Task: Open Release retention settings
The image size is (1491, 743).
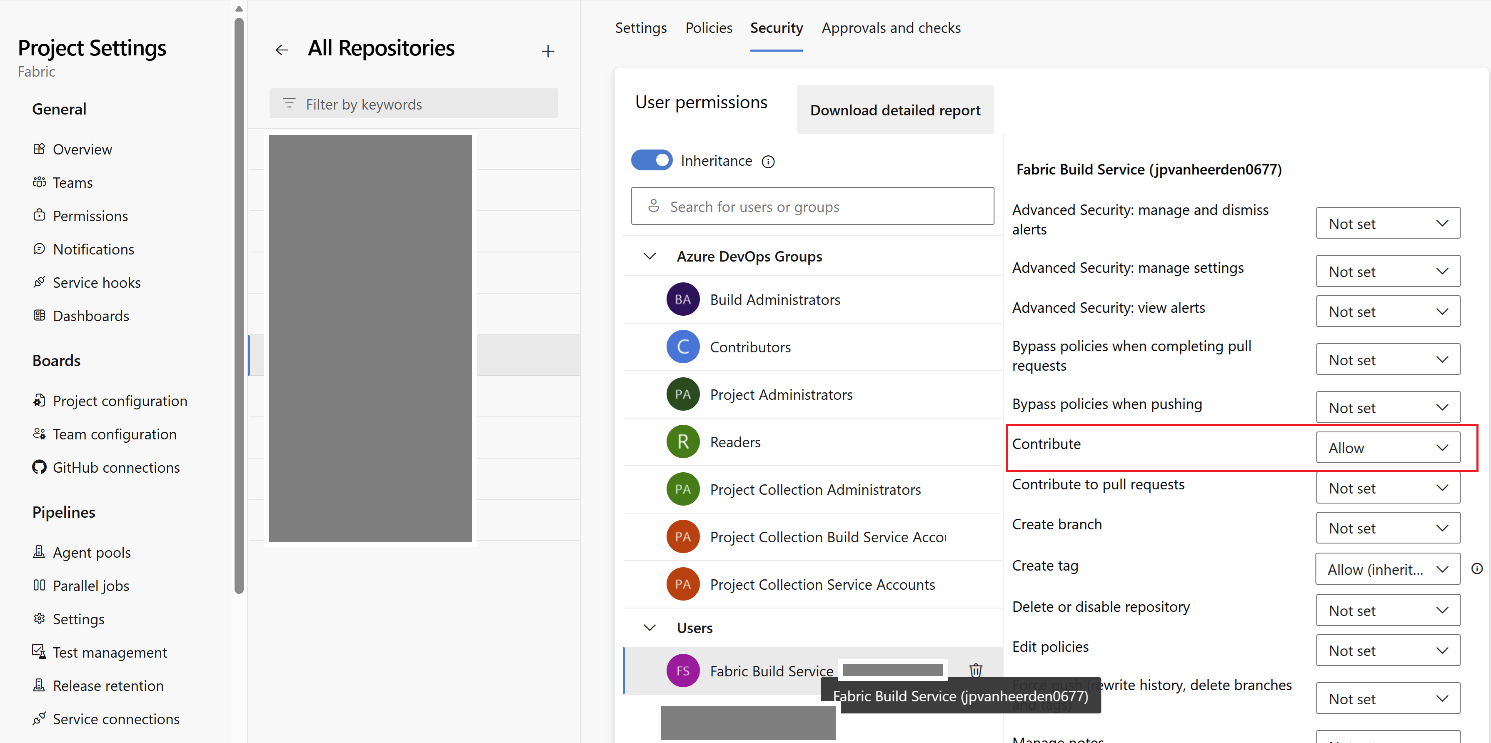Action: coord(108,685)
